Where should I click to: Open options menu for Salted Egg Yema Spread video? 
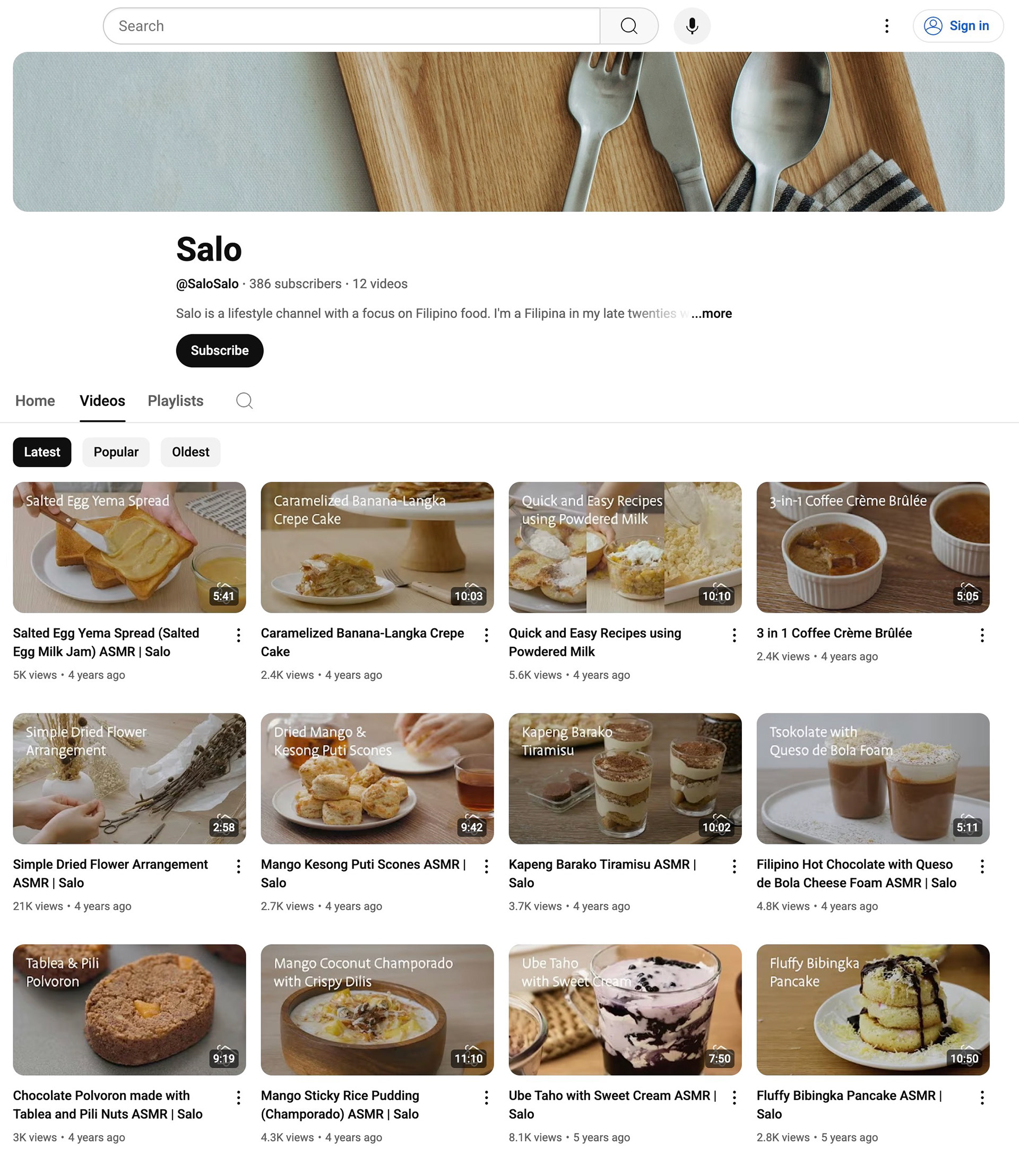pyautogui.click(x=239, y=635)
